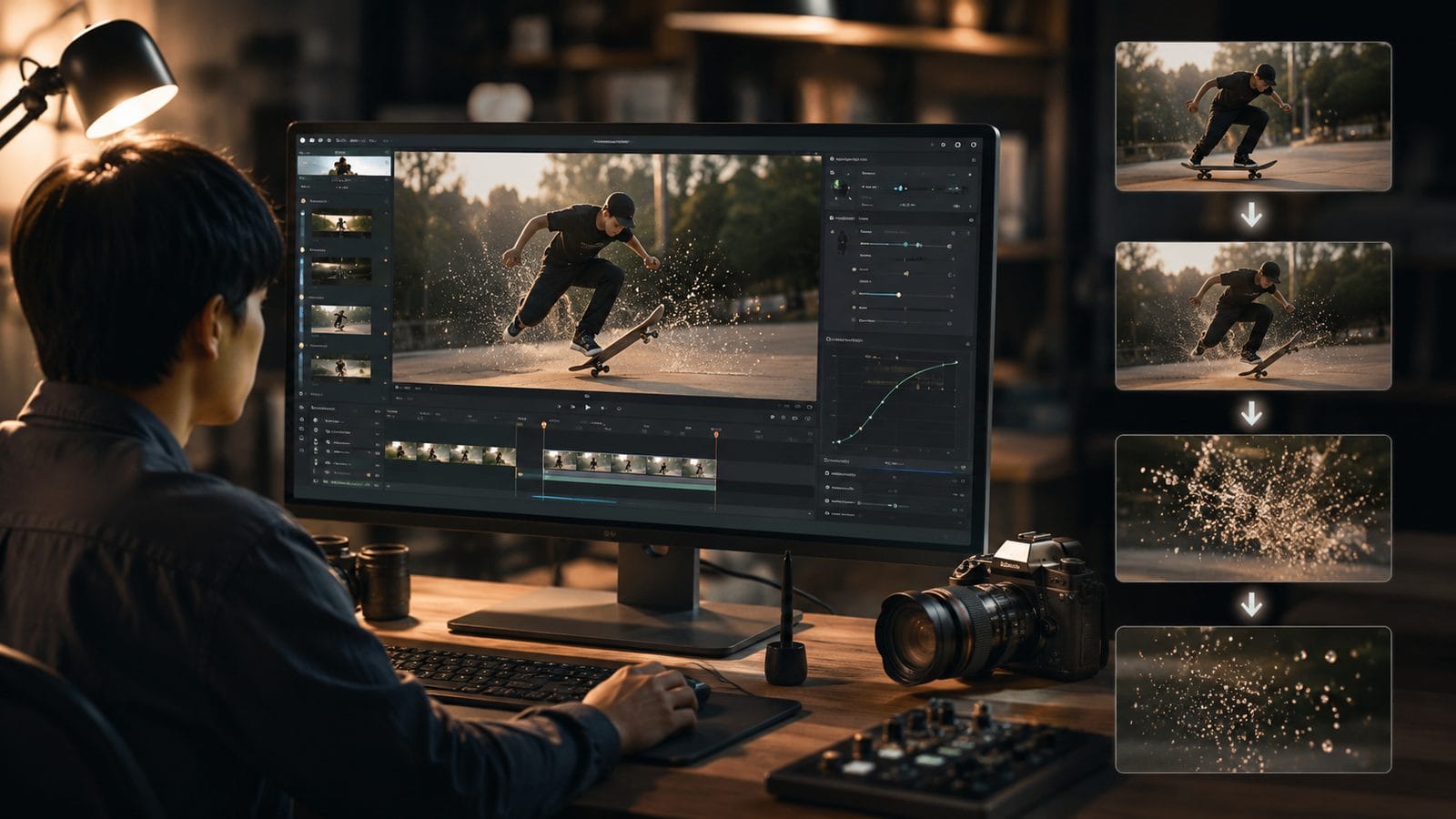
Task: Select the first clip thumbnail in media list
Action: tap(341, 224)
